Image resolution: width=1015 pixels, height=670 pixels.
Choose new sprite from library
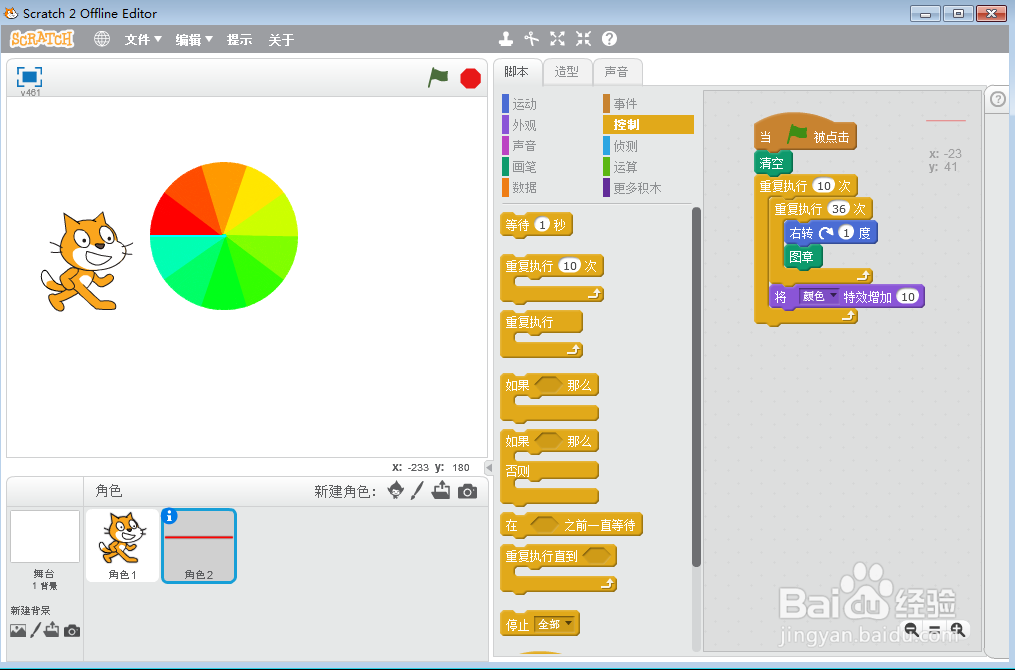[x=395, y=491]
